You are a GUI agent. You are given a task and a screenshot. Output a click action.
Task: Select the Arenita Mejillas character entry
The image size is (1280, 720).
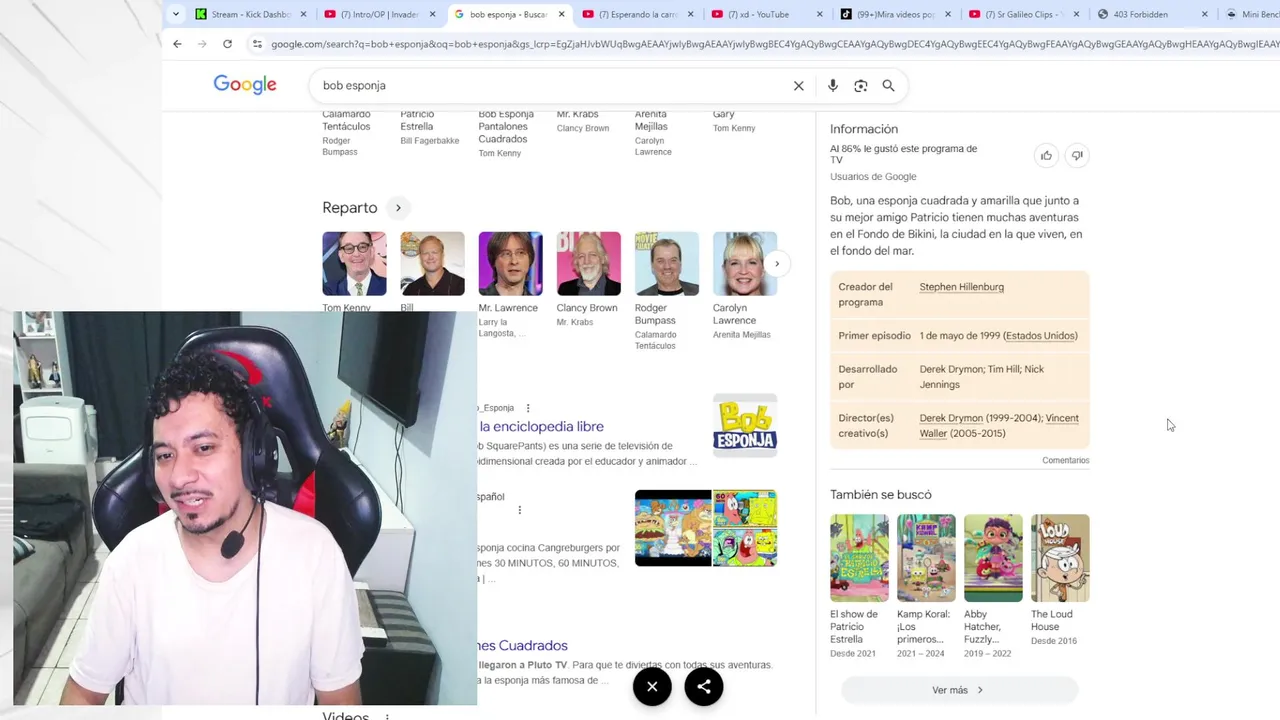tap(653, 132)
